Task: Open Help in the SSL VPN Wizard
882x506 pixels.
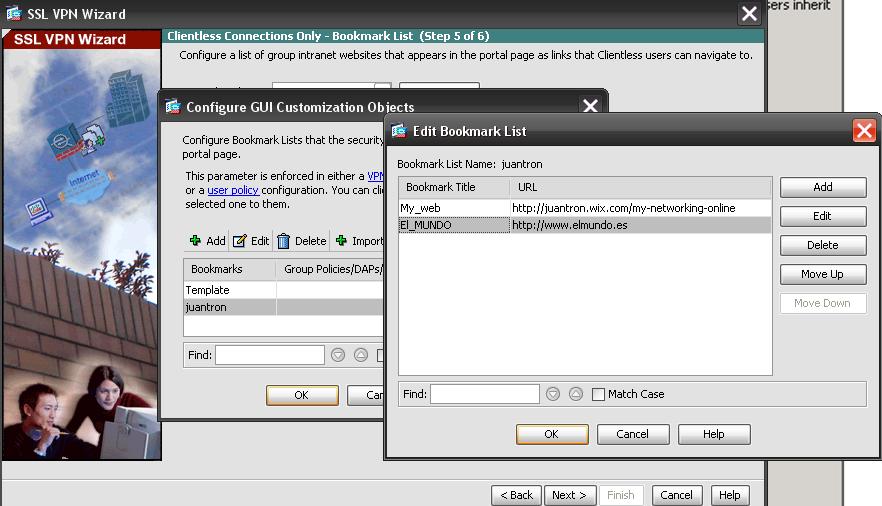Action: 730,495
